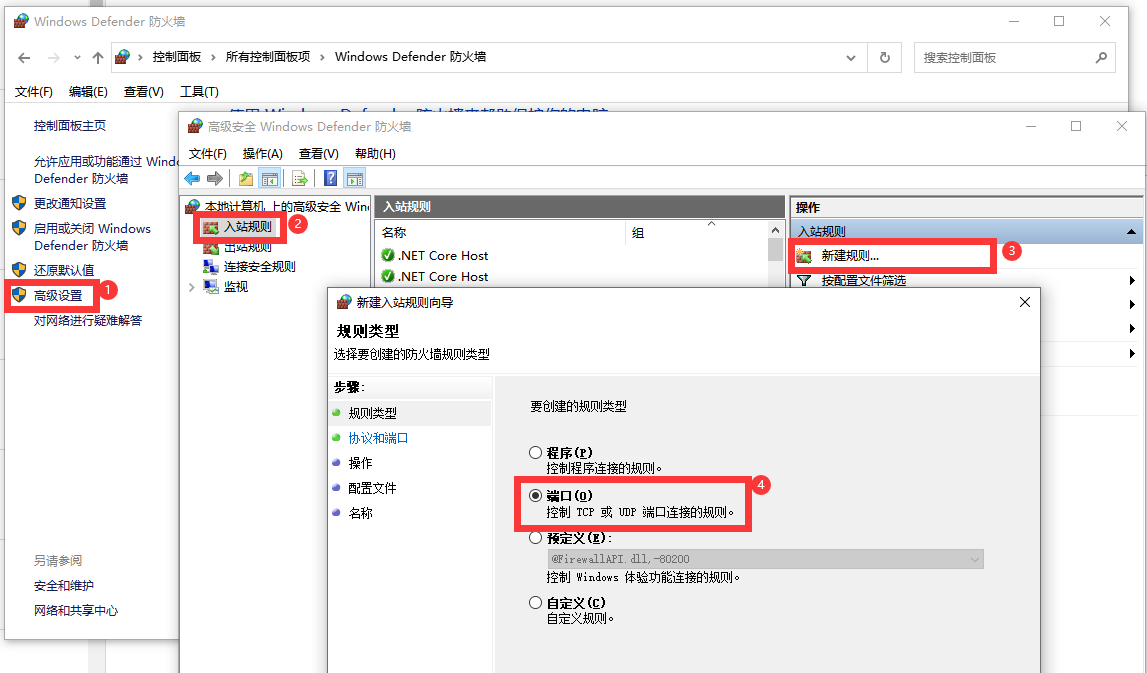
Task: Click the filter funnel icon for 按配置文件筛选
Action: [803, 281]
